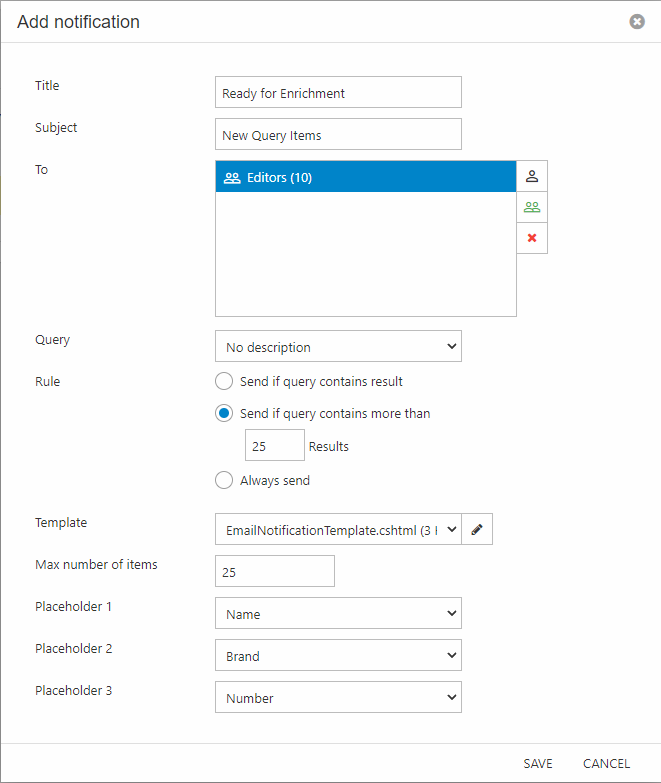Click the add single user icon
Screen dimensions: 661x783
click(x=532, y=176)
